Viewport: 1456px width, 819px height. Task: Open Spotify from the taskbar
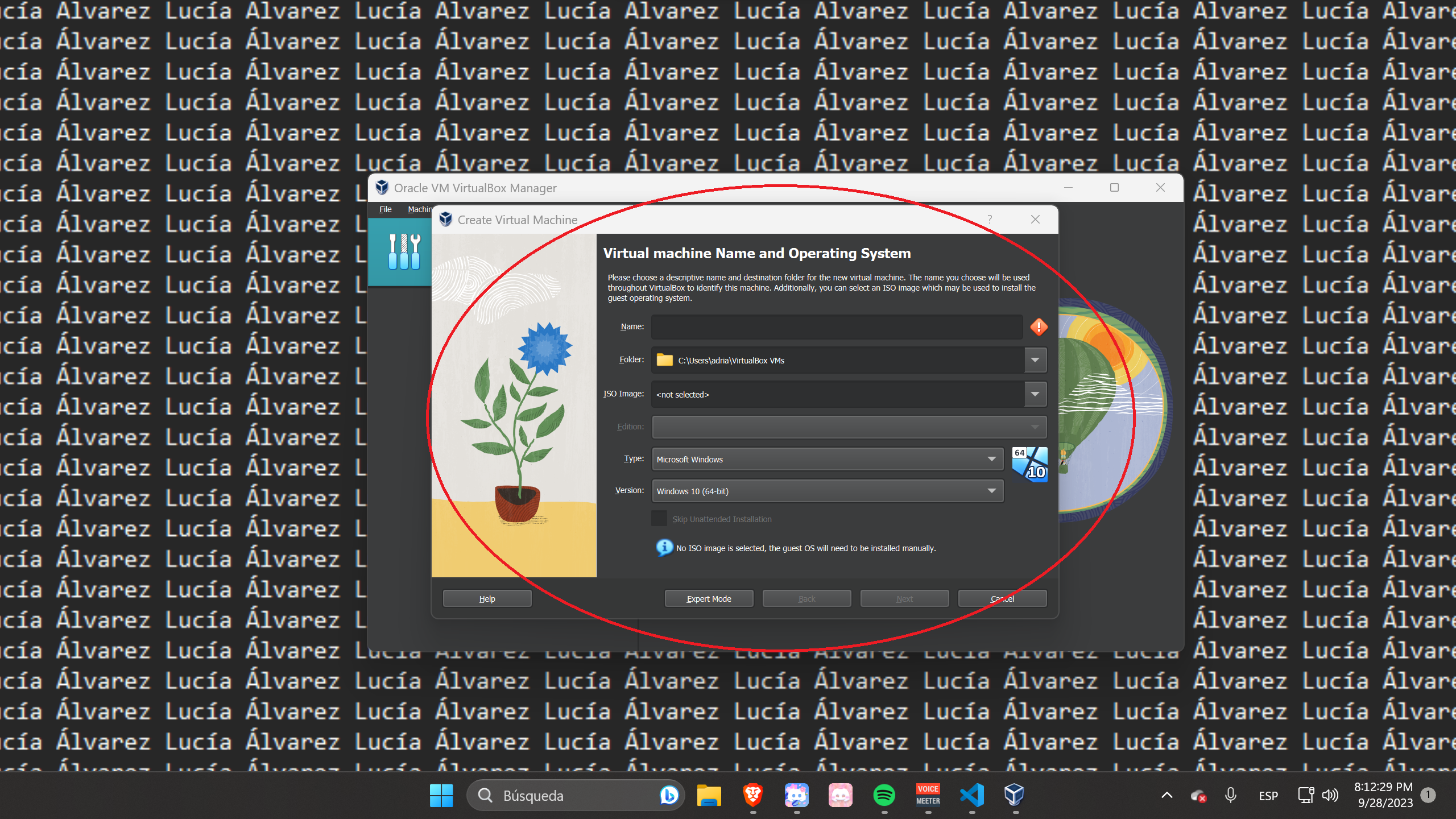[885, 795]
